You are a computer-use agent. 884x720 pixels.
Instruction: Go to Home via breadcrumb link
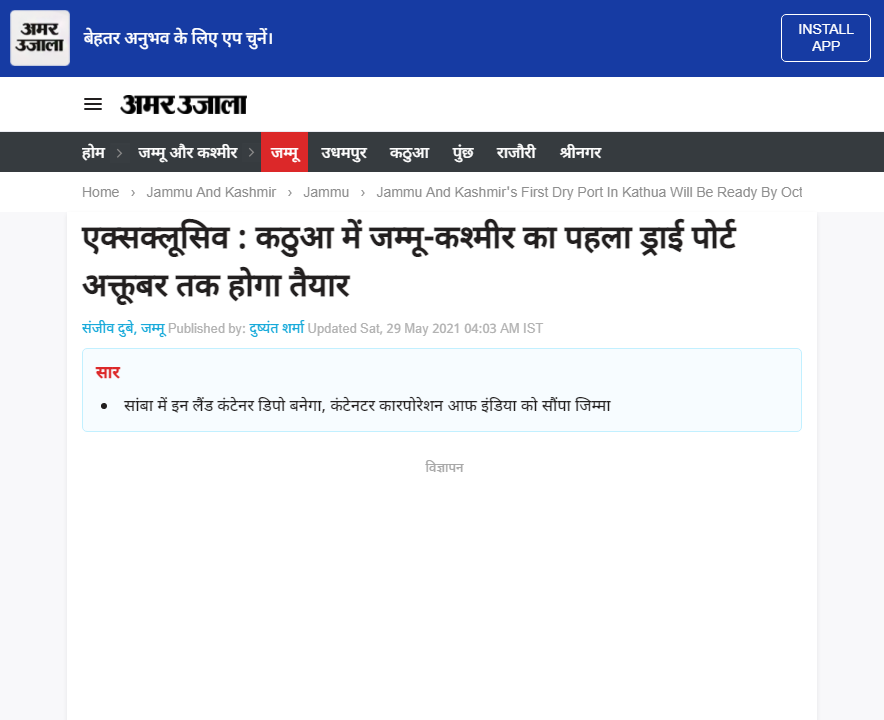100,192
